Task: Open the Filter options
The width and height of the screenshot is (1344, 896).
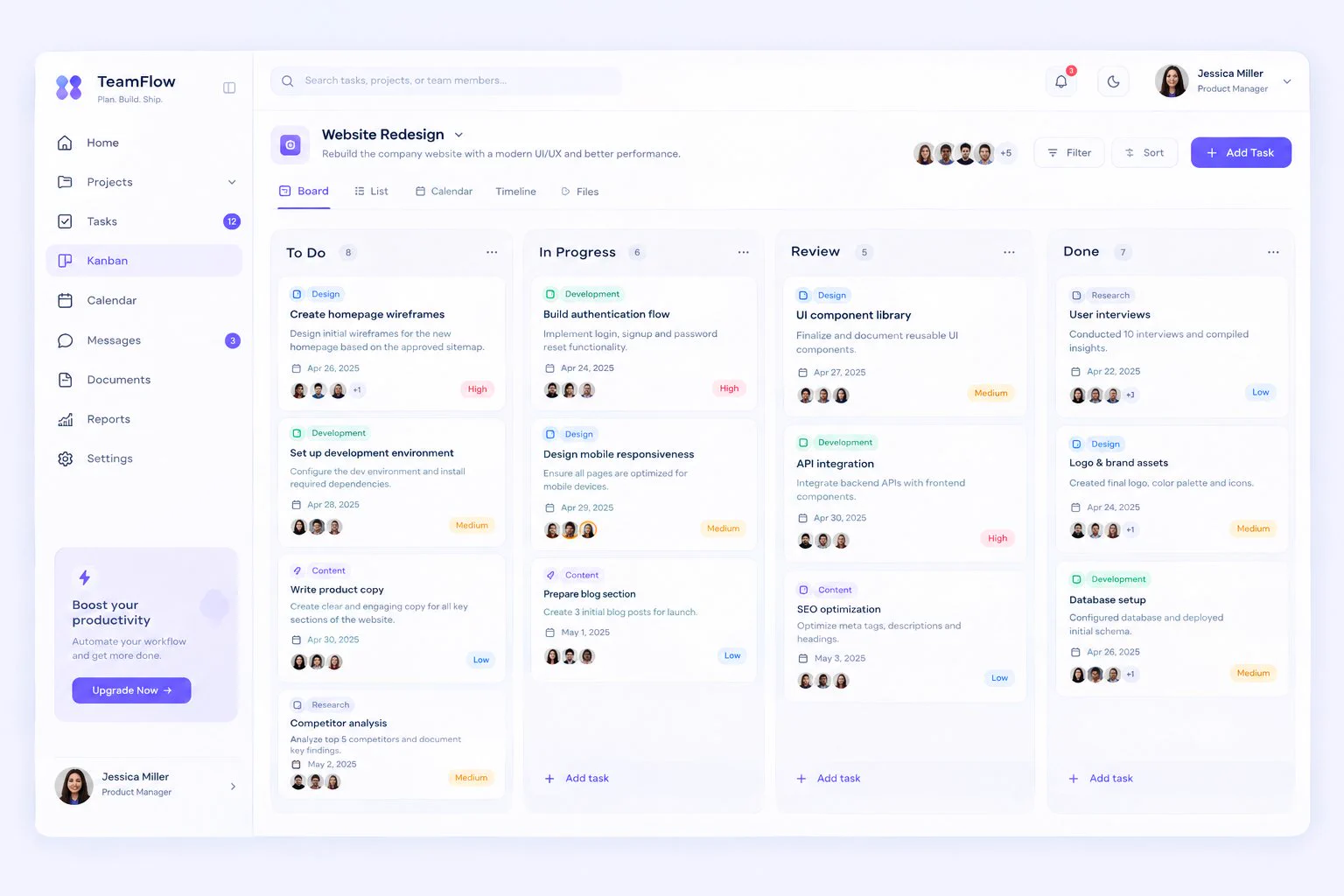Action: [x=1069, y=153]
